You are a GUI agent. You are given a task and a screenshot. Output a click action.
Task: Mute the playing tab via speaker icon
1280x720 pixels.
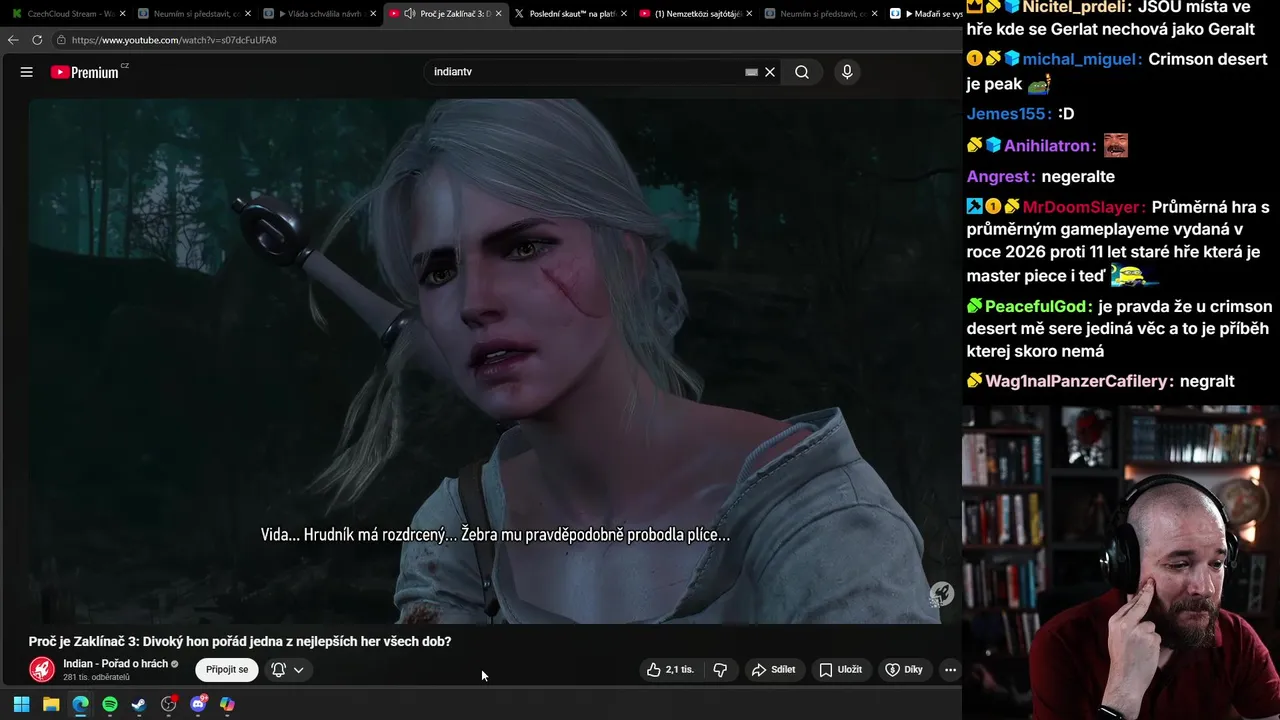410,14
